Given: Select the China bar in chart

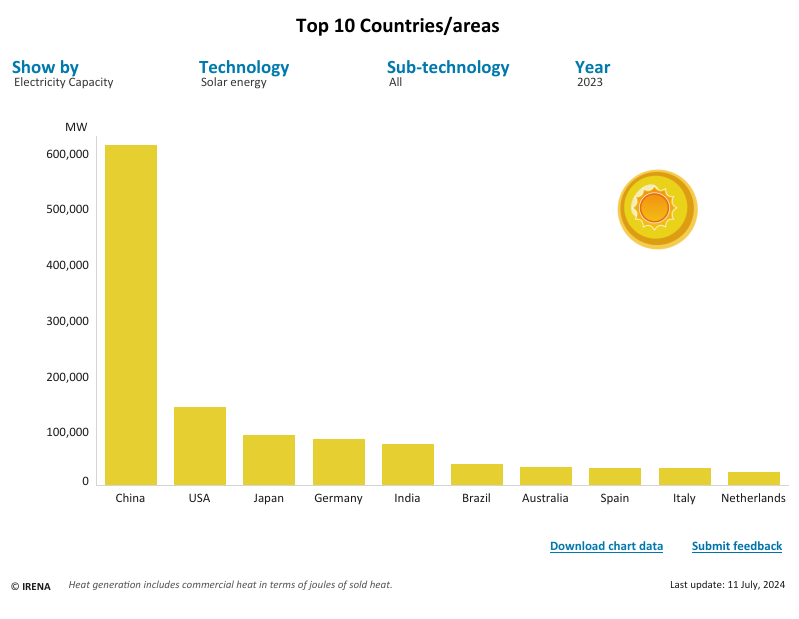Looking at the screenshot, I should point(131,315).
